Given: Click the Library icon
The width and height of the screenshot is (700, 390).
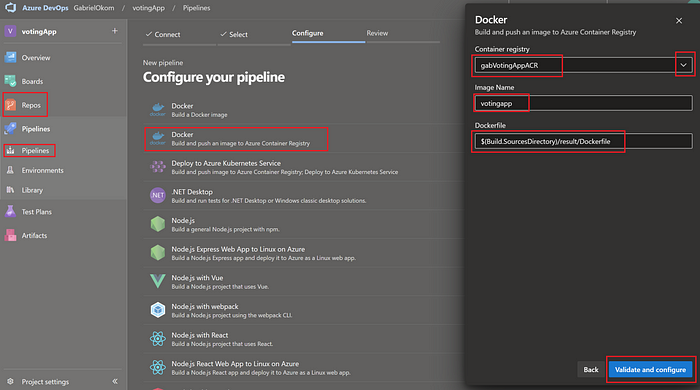Looking at the screenshot, I should click(10, 190).
